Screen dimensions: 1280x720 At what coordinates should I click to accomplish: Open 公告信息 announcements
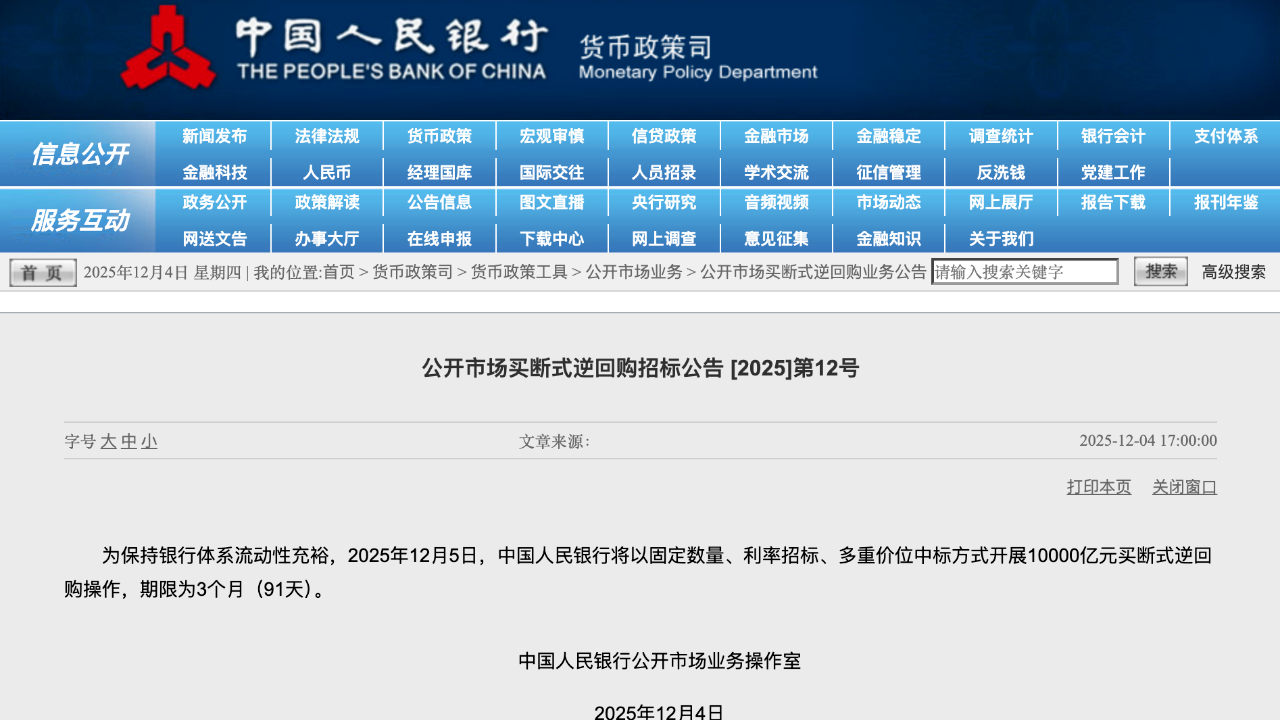[x=439, y=202]
